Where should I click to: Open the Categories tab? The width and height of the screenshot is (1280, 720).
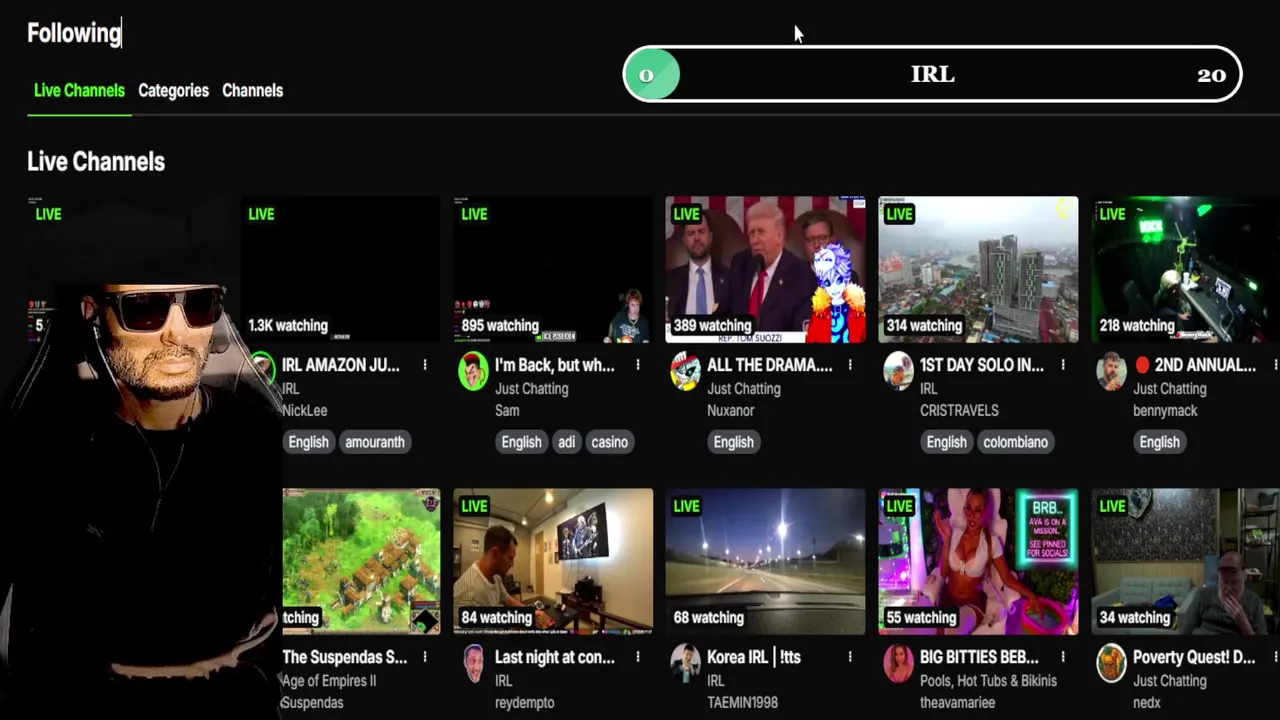point(173,90)
